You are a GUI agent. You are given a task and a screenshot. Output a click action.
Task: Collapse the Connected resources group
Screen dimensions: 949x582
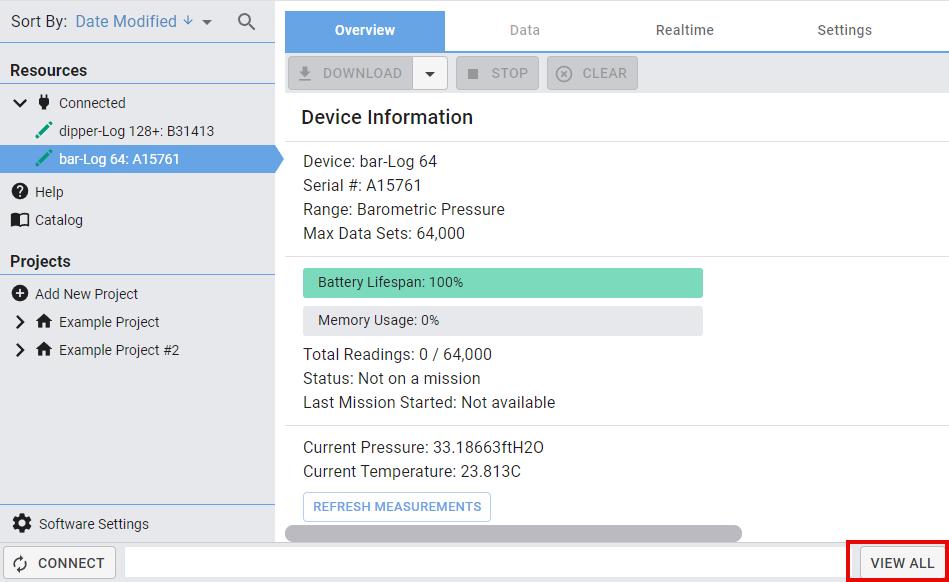(x=20, y=103)
